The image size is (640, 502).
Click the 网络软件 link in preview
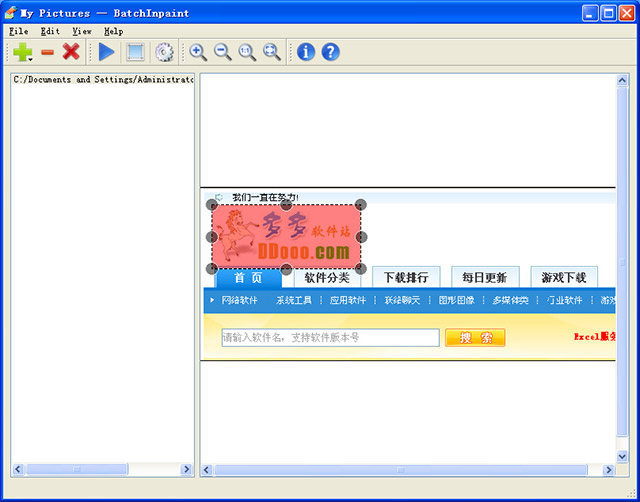pyautogui.click(x=240, y=300)
